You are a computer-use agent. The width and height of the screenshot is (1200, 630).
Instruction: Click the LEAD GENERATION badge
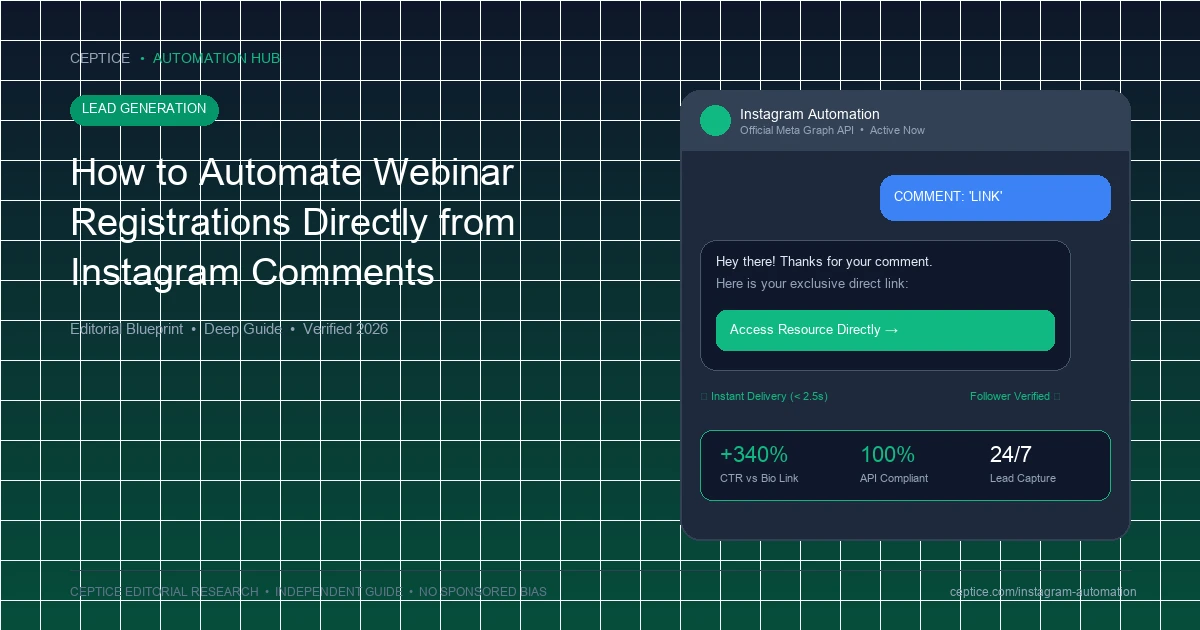pos(144,109)
